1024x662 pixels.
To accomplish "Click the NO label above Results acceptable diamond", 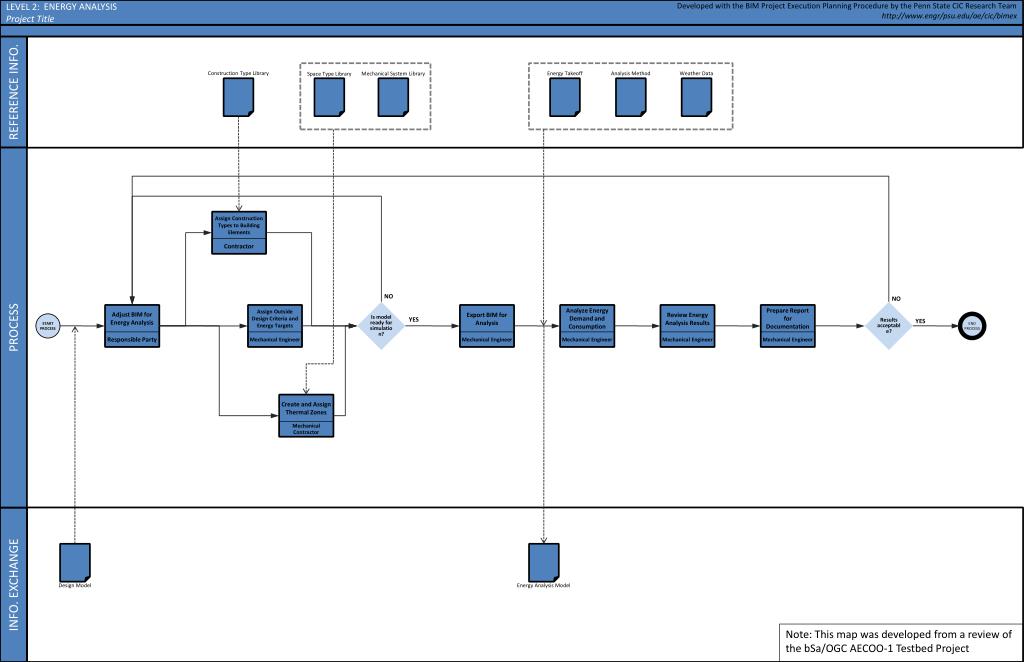I will coord(896,298).
